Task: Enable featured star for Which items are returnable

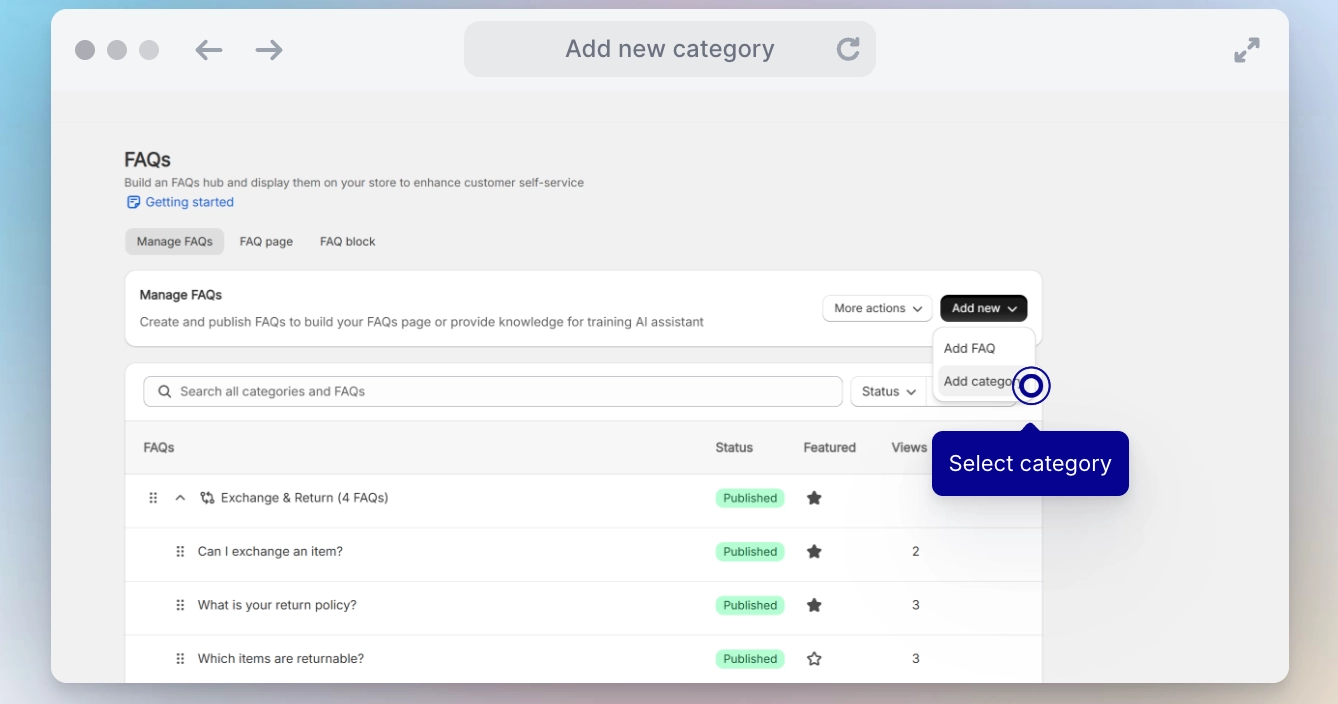Action: tap(814, 658)
